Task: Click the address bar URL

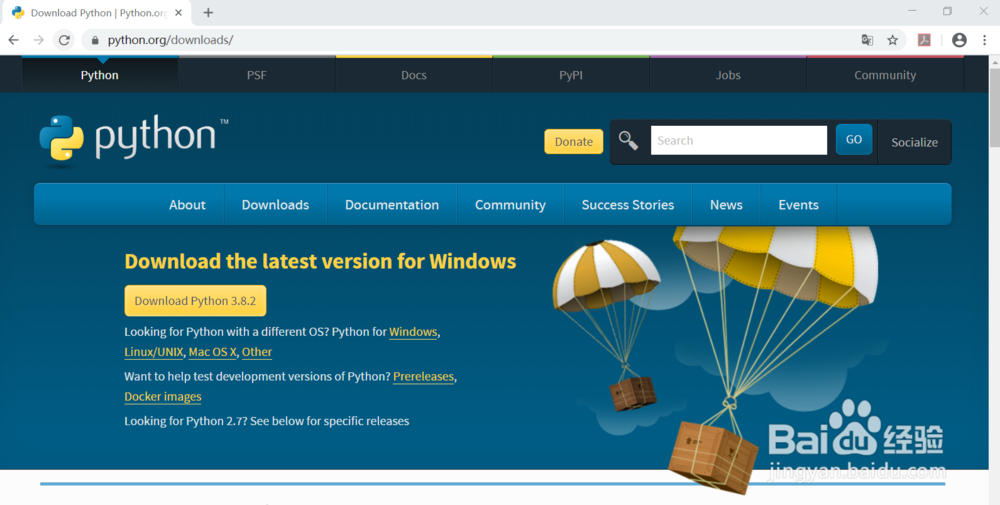Action: (x=170, y=40)
